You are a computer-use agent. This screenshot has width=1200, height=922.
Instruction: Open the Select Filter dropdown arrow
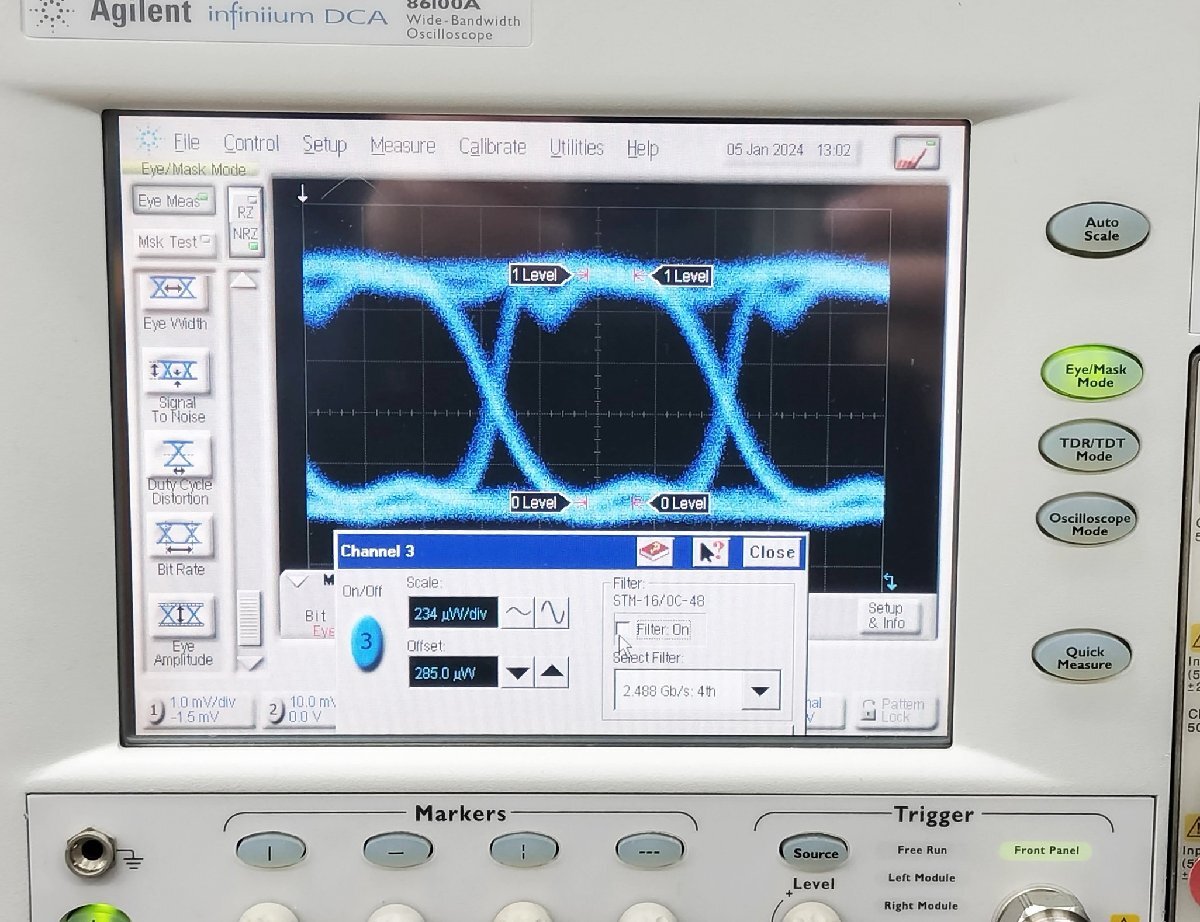tap(761, 690)
